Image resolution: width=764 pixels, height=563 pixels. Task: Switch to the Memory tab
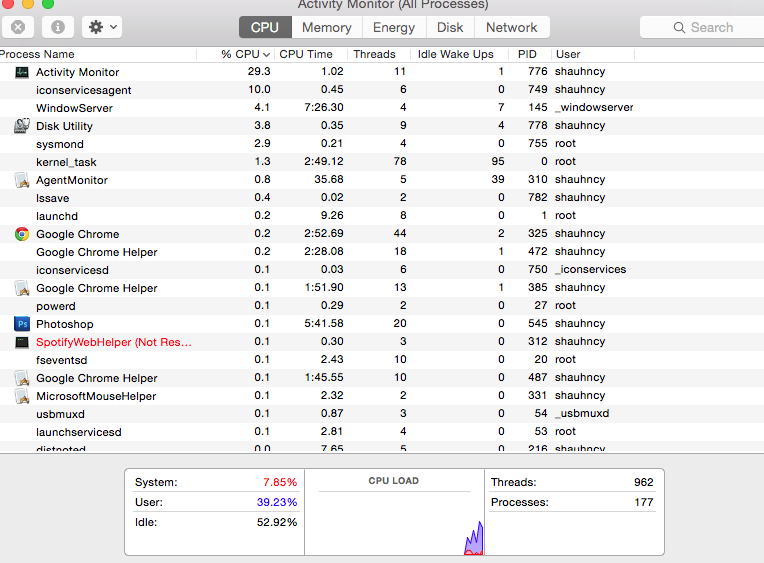tap(326, 27)
